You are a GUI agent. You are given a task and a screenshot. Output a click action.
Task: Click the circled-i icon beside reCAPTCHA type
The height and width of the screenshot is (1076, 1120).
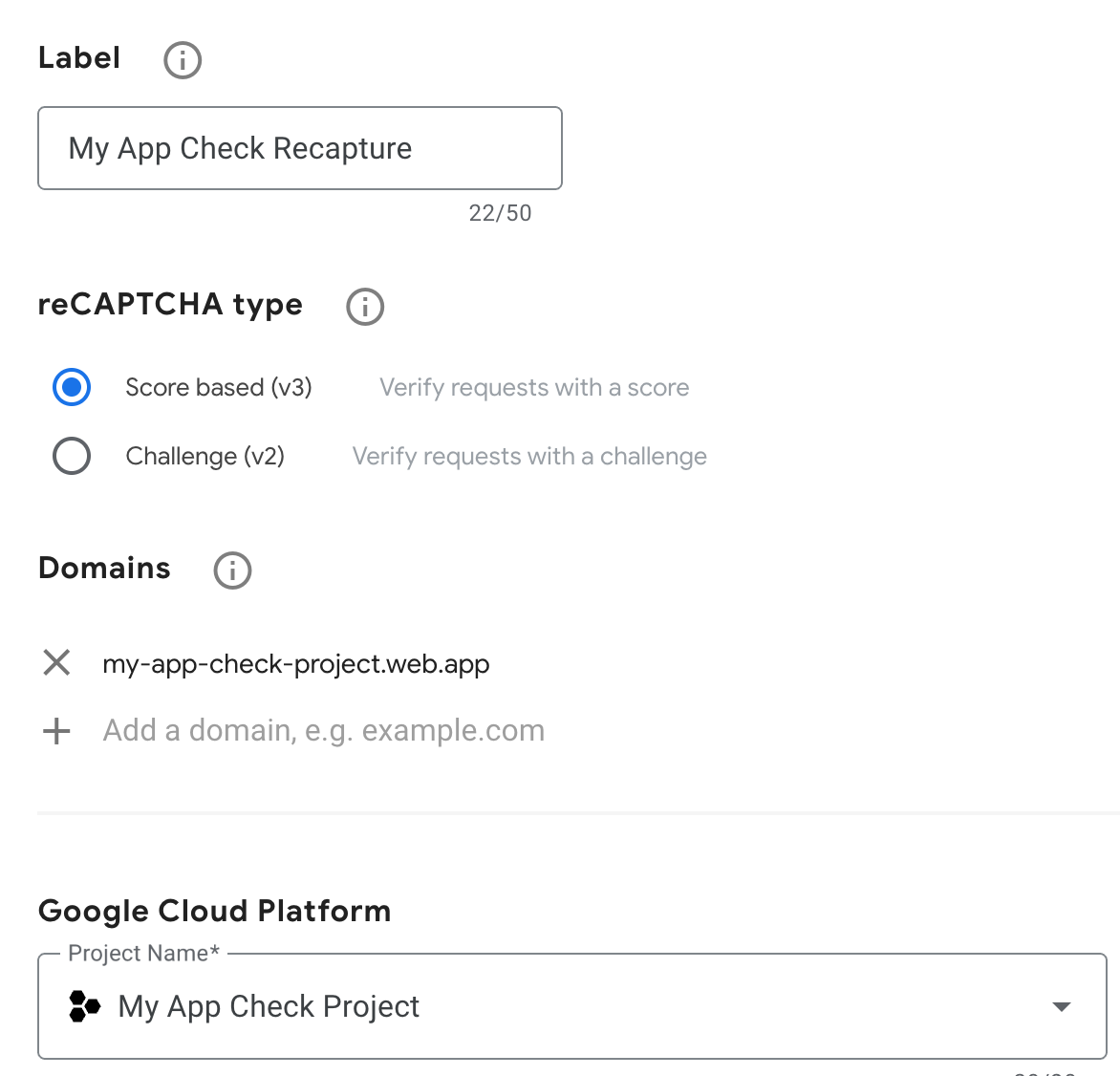pyautogui.click(x=364, y=306)
